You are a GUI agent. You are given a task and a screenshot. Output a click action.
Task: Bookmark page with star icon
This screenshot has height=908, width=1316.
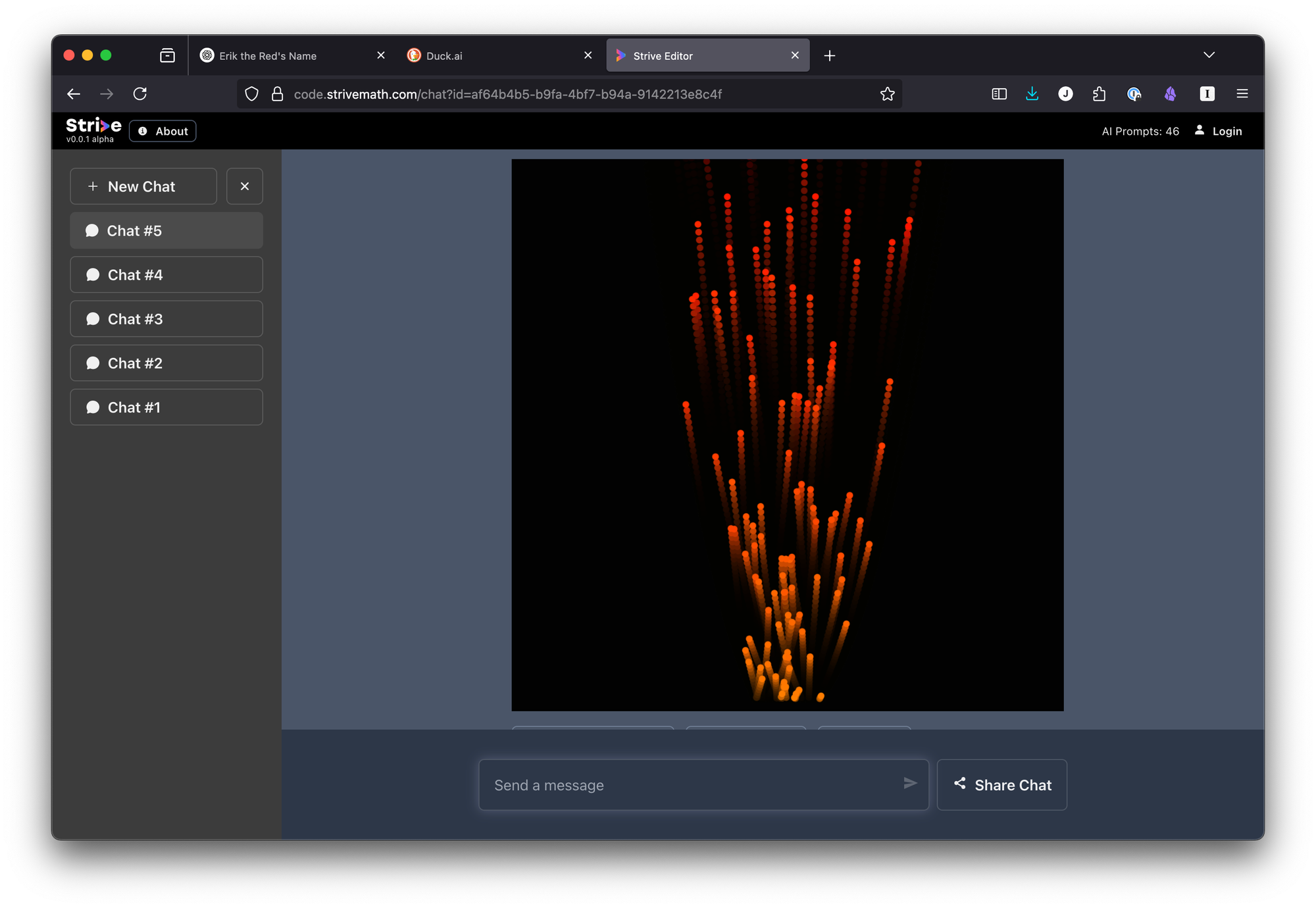(887, 94)
